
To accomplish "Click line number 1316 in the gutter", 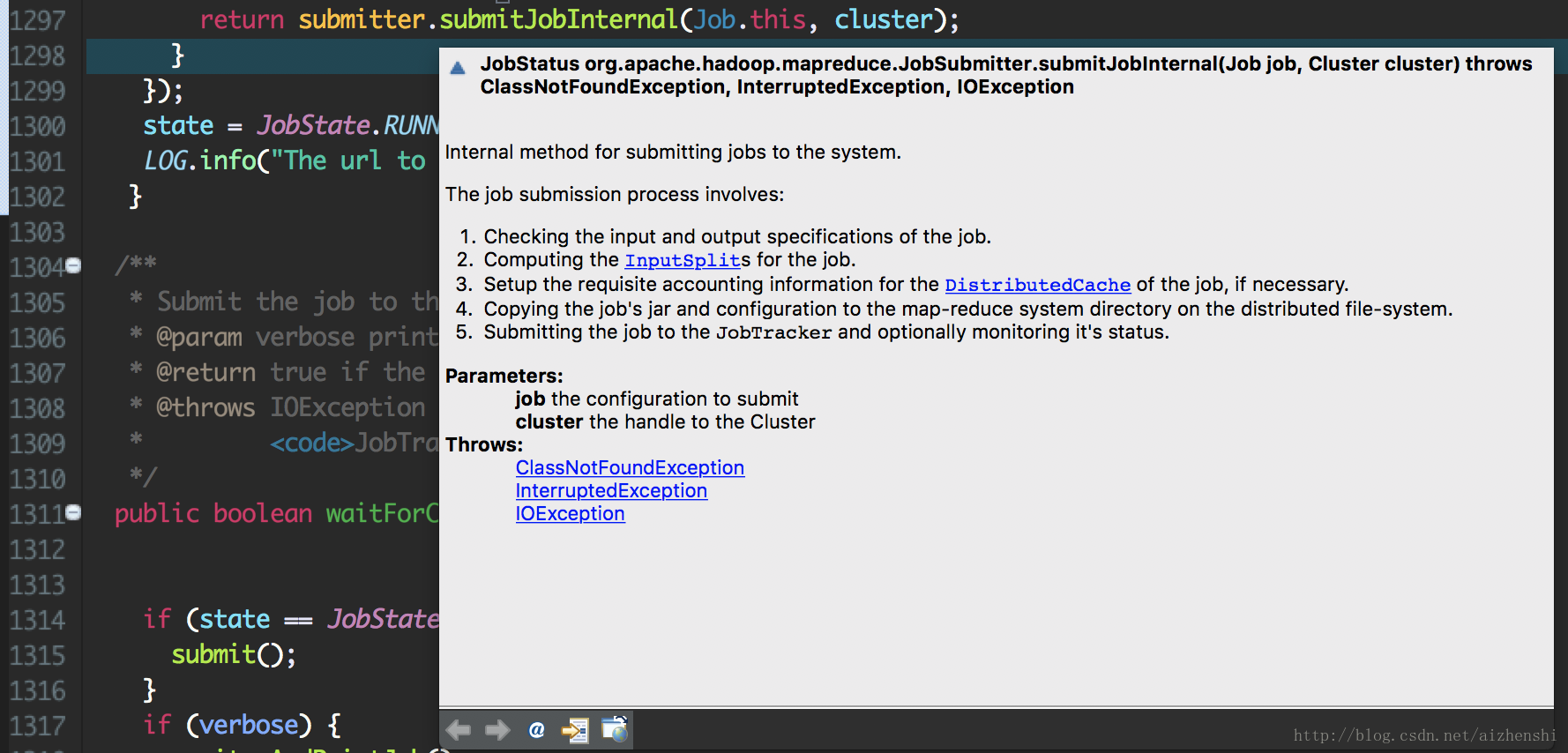I will (37, 690).
